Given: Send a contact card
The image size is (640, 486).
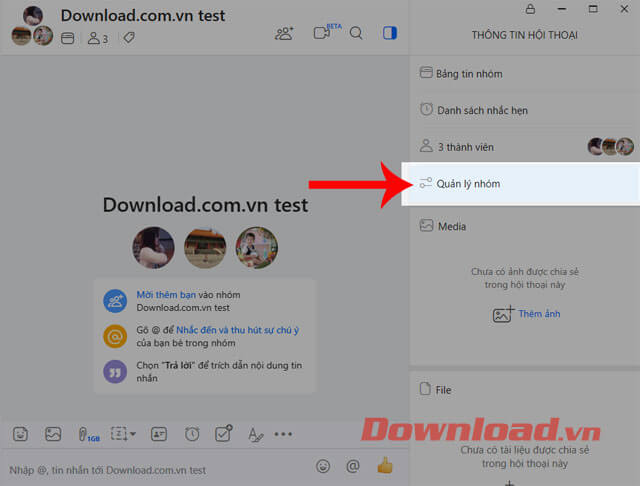Looking at the screenshot, I should tap(159, 434).
